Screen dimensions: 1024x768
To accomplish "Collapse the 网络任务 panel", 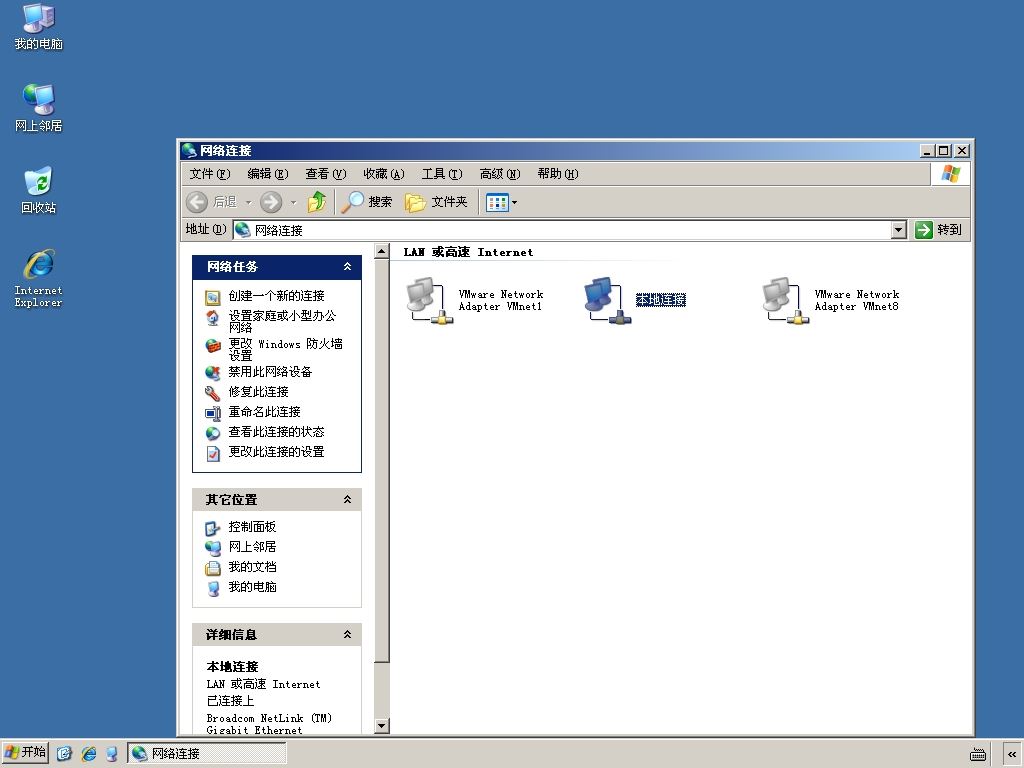I will (347, 266).
